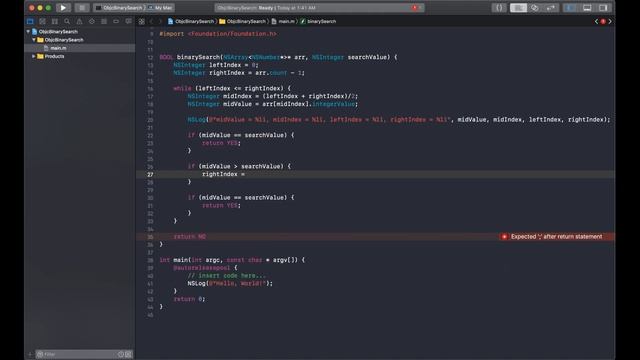Click the "#import <Foundation/Foundation.h>" line
This screenshot has width=640, height=360.
coord(218,34)
